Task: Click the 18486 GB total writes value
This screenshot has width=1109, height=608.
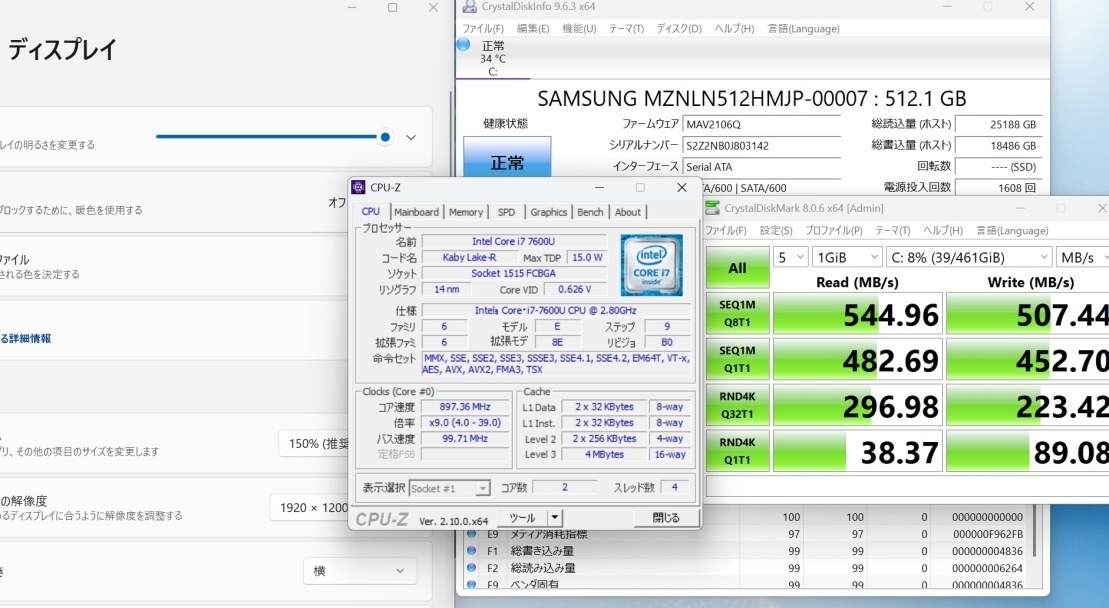Action: (998, 146)
